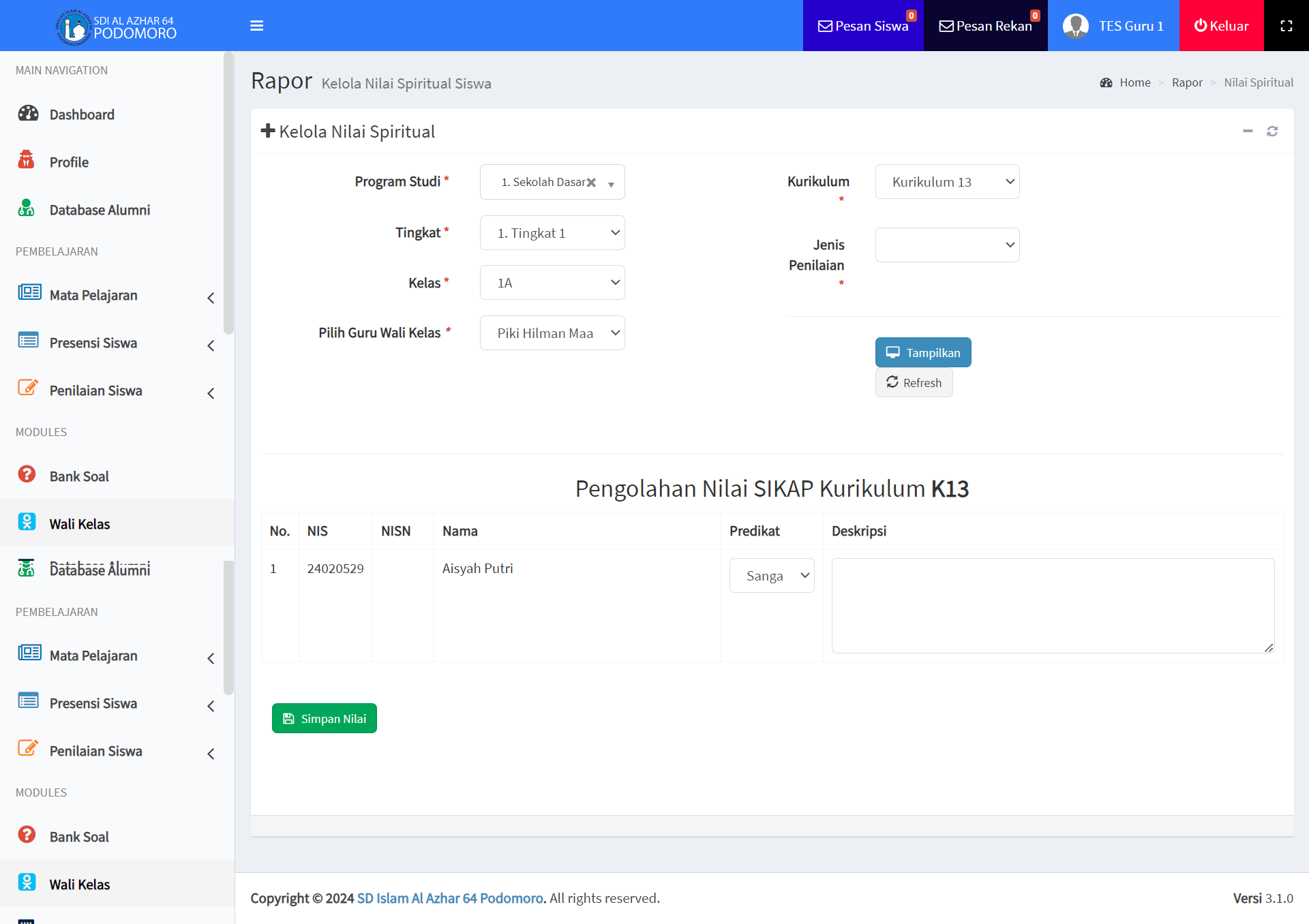Open the Wali Kelas menu item
The height and width of the screenshot is (924, 1309).
point(80,524)
